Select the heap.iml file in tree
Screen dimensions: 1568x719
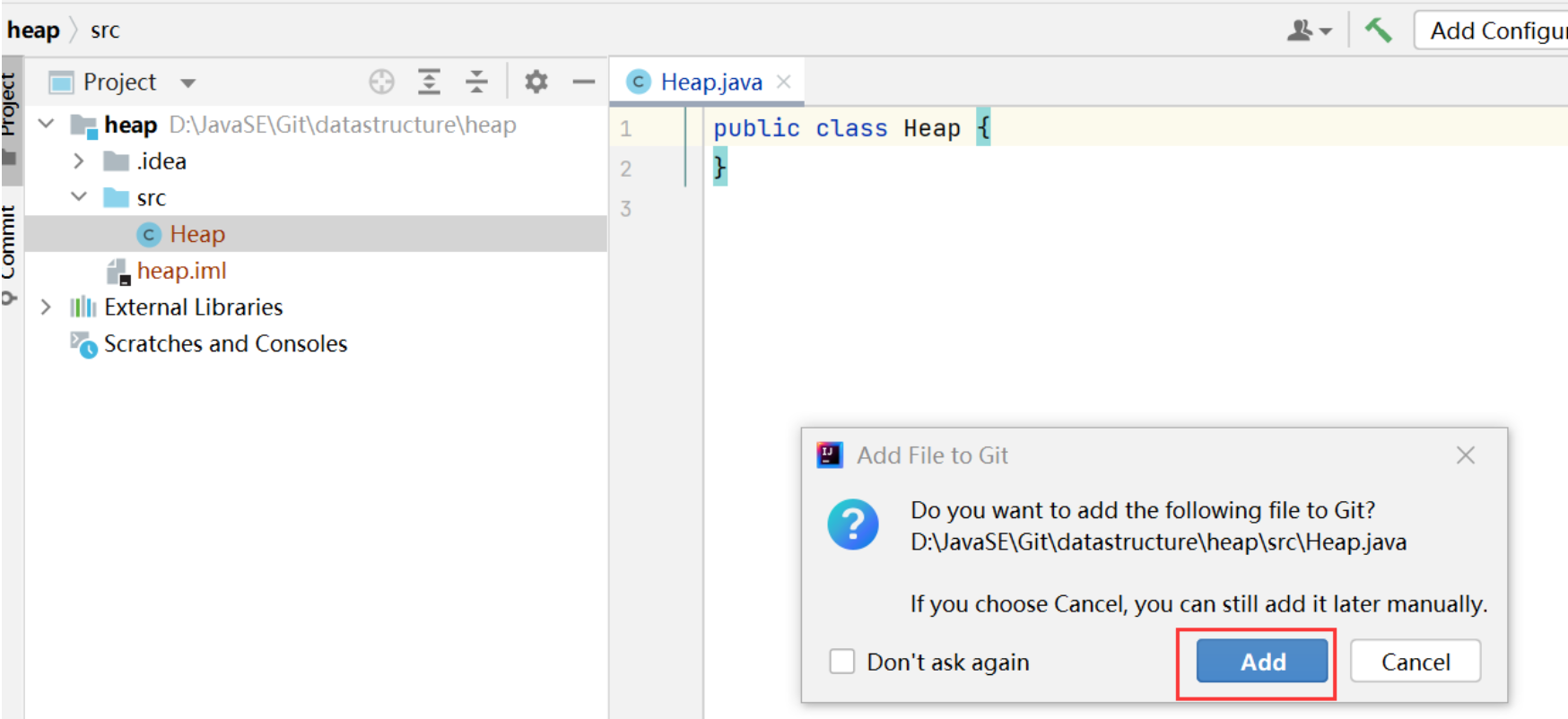coord(180,271)
